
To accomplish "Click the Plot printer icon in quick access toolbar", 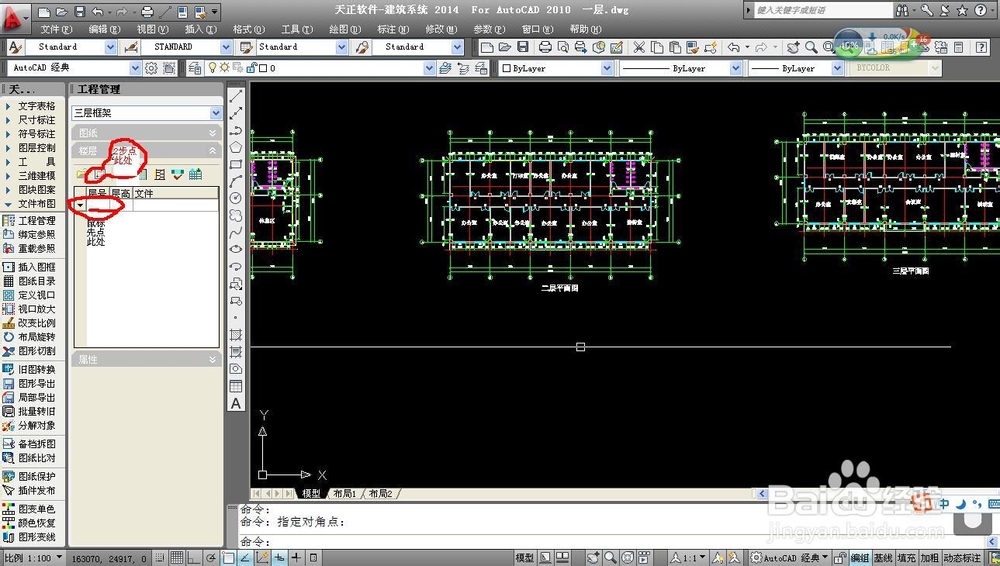I will pos(147,11).
